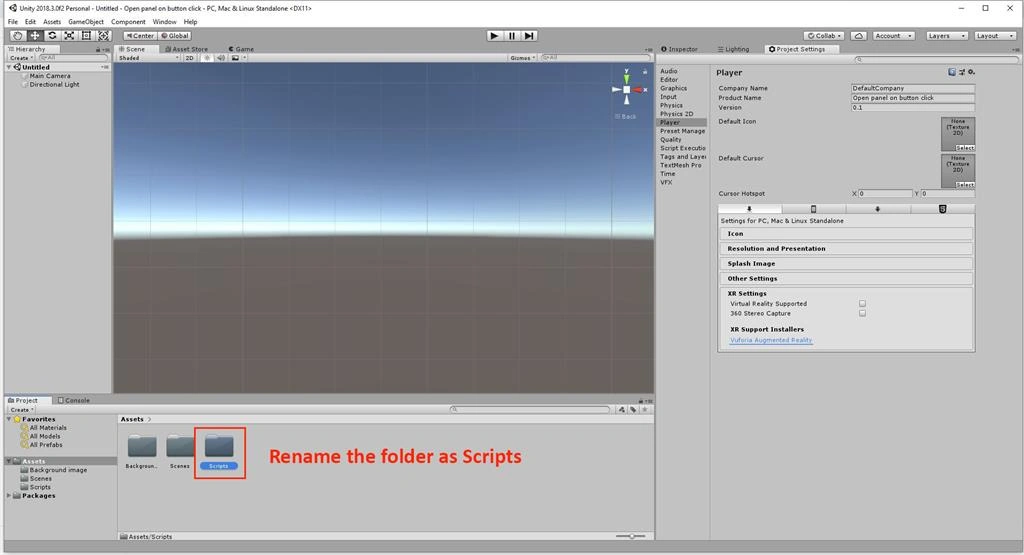Open the Background image folder icon
Viewport: 1024px width, 555px height.
coord(142,446)
